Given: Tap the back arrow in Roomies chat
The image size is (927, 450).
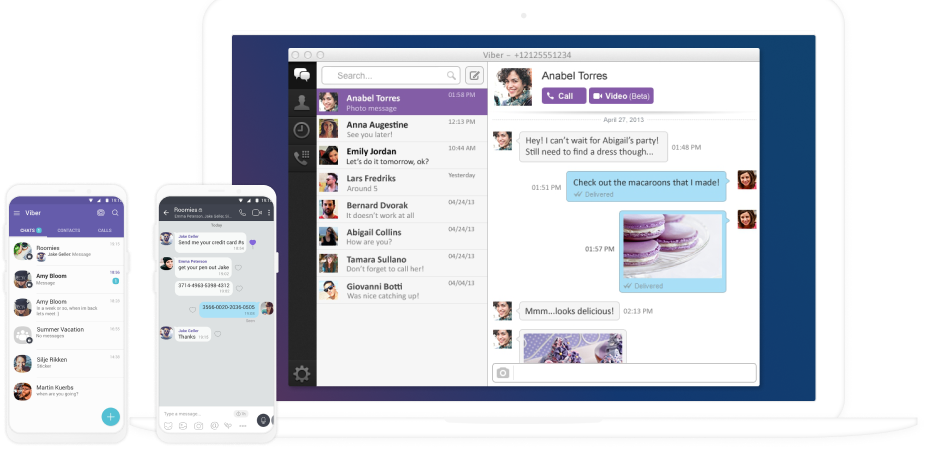Looking at the screenshot, I should 166,213.
